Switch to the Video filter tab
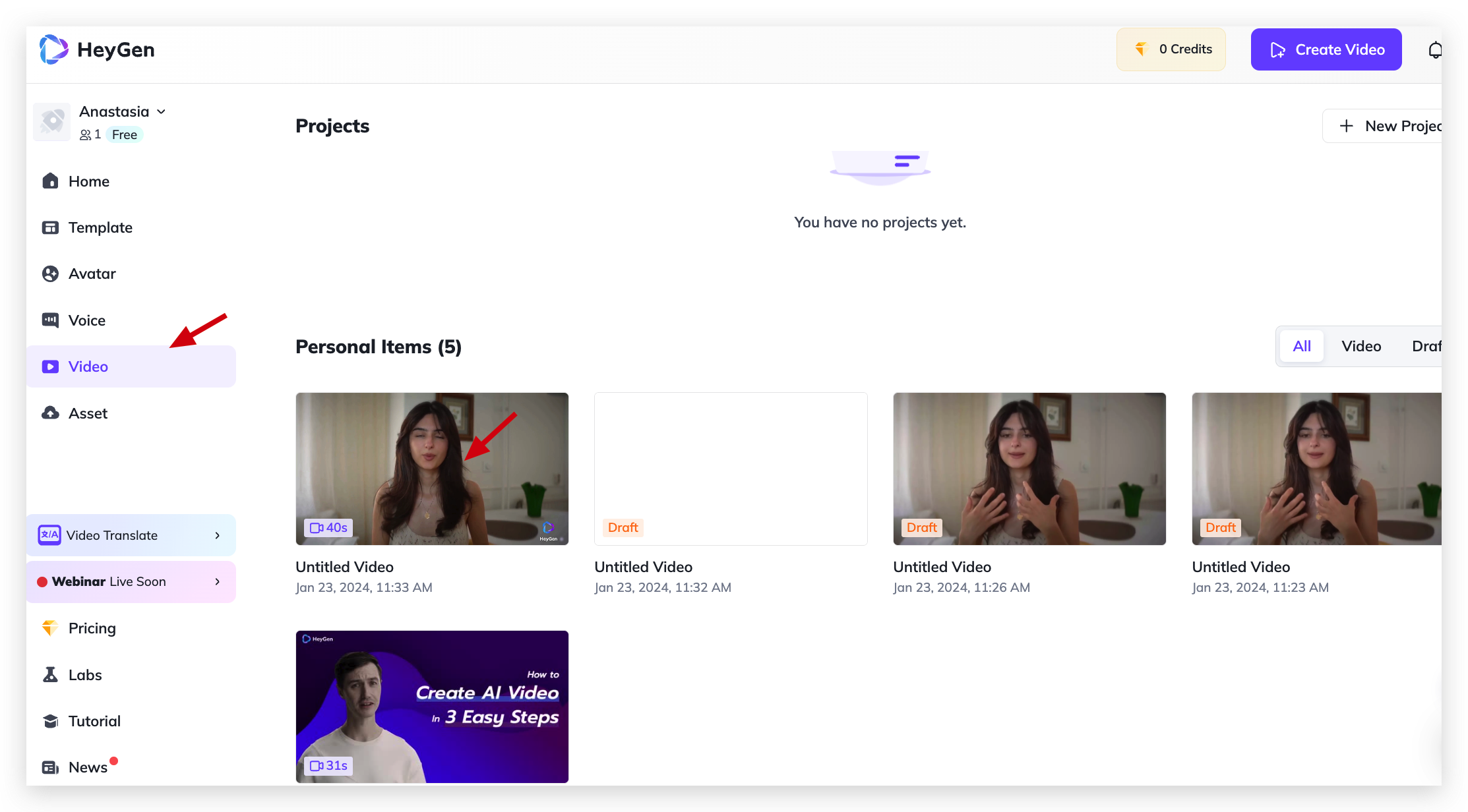The width and height of the screenshot is (1468, 812). (x=1361, y=346)
